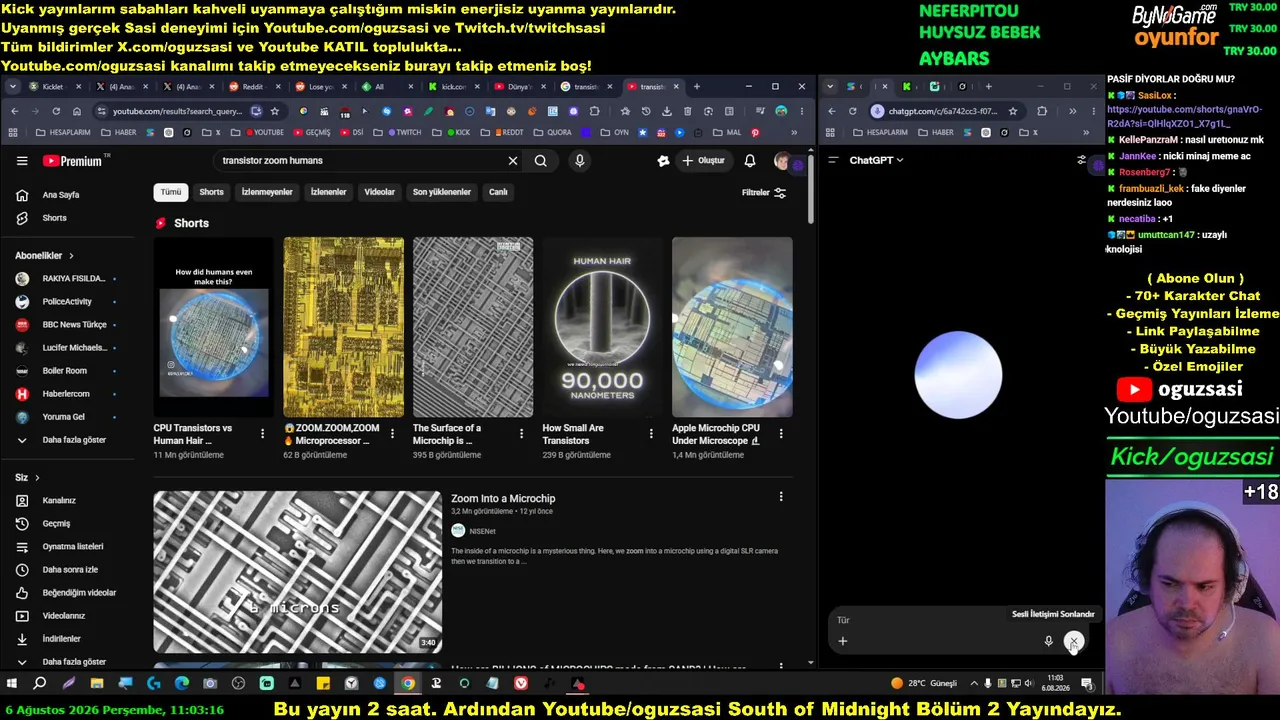Open the Oluştur create menu
Viewport: 1280px width, 720px height.
(x=703, y=160)
